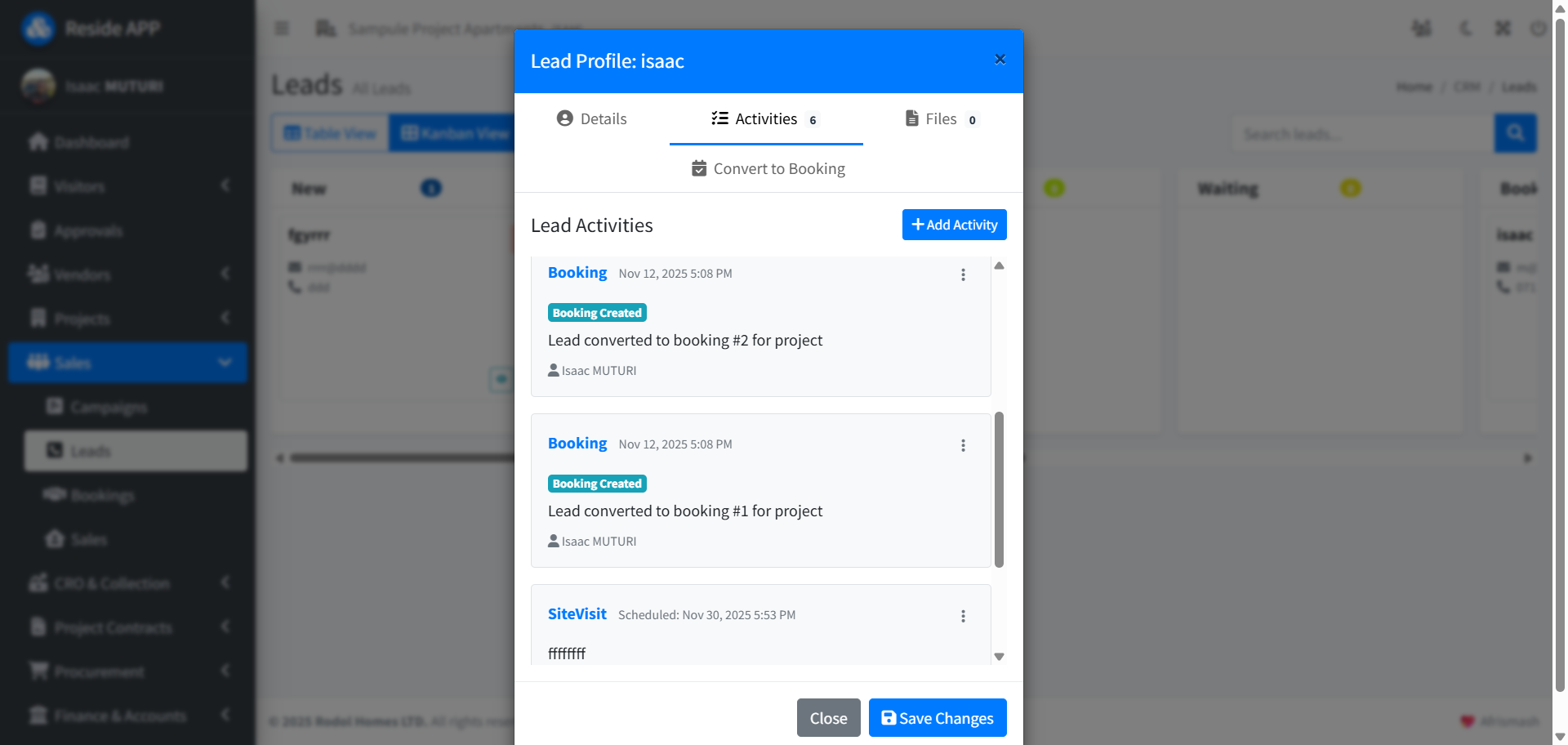Viewport: 1568px width, 745px height.
Task: Open options menu for SiteVisit activity
Action: 963,617
